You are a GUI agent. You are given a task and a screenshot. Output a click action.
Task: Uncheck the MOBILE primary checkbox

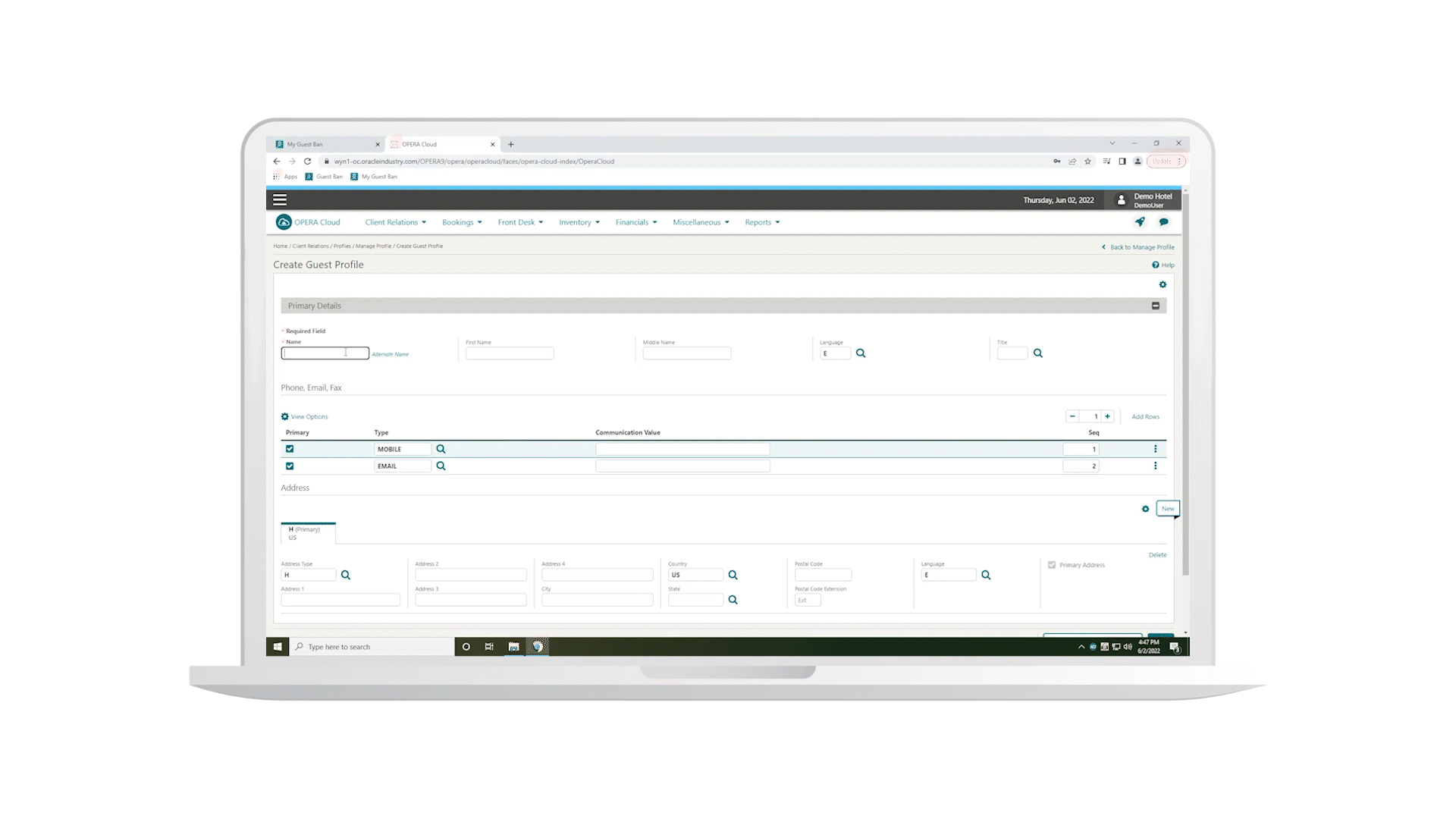click(x=290, y=449)
